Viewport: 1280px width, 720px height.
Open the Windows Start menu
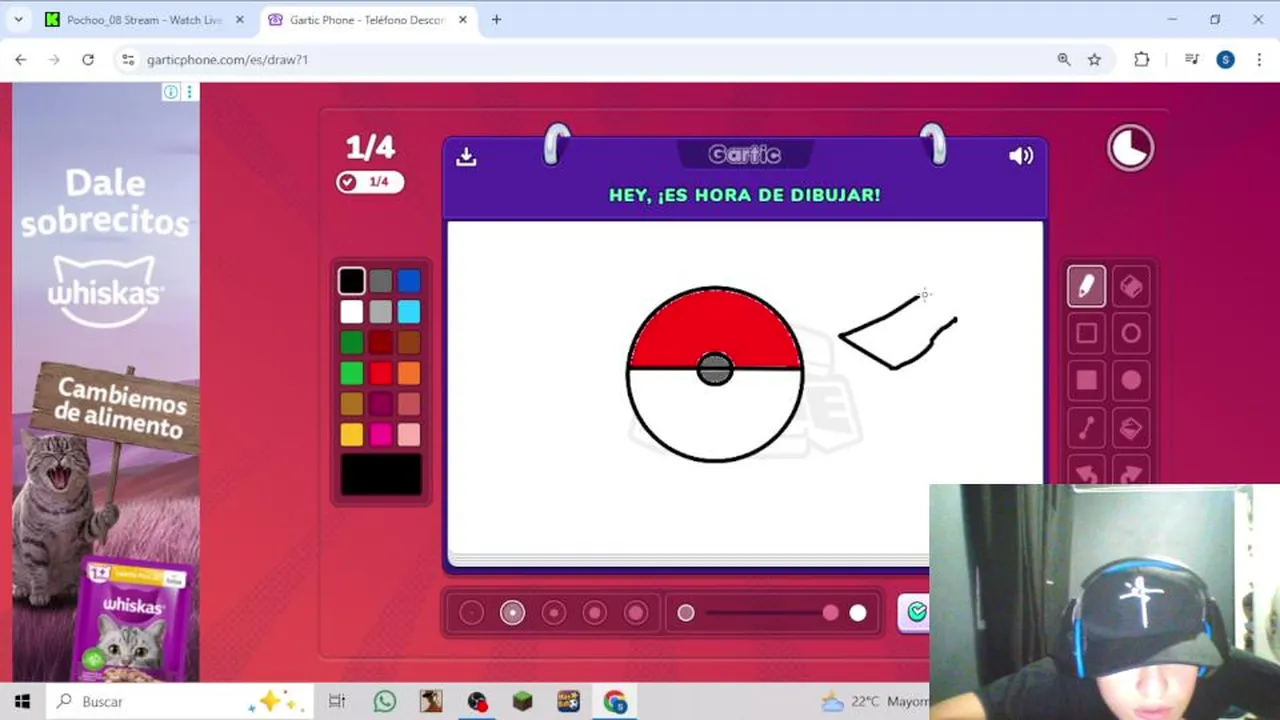(22, 702)
